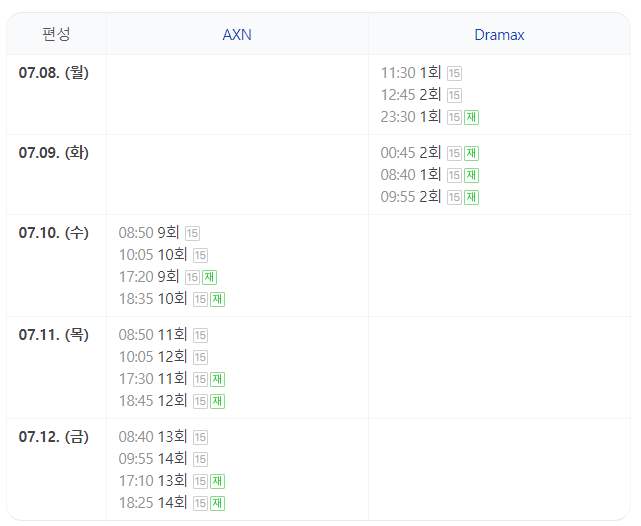641x526 pixels.
Task: Click the green 재 badge at 18:35
Action: click(217, 300)
